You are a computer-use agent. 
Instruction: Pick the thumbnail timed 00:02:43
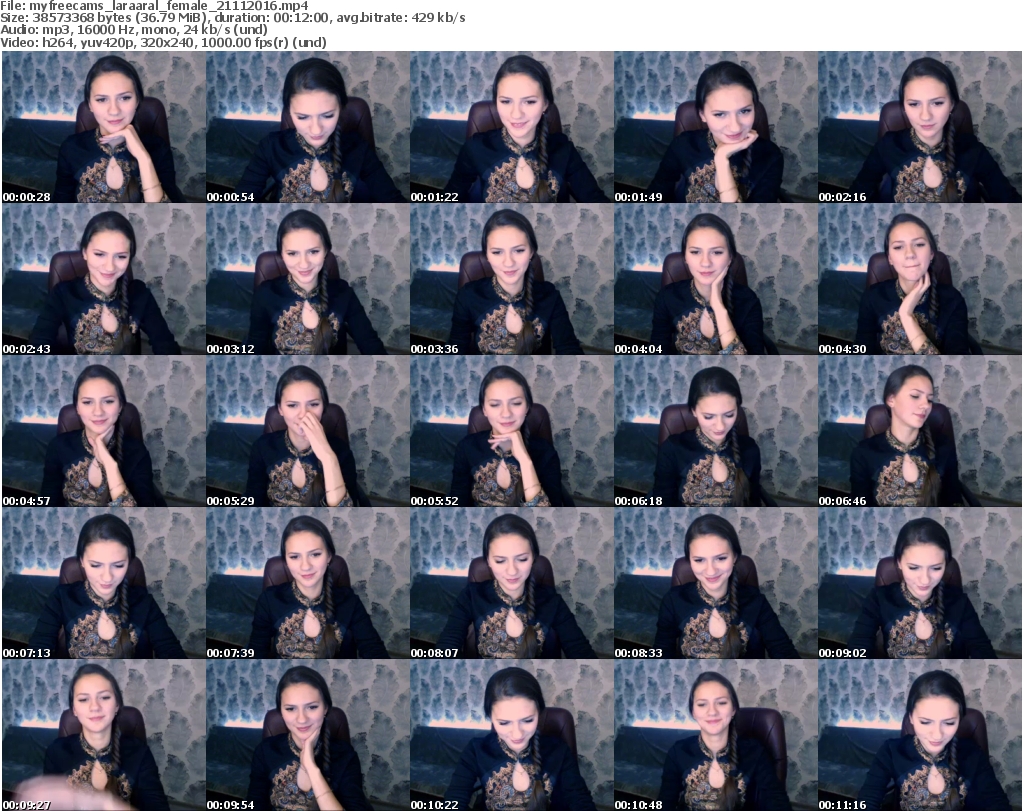pos(104,279)
